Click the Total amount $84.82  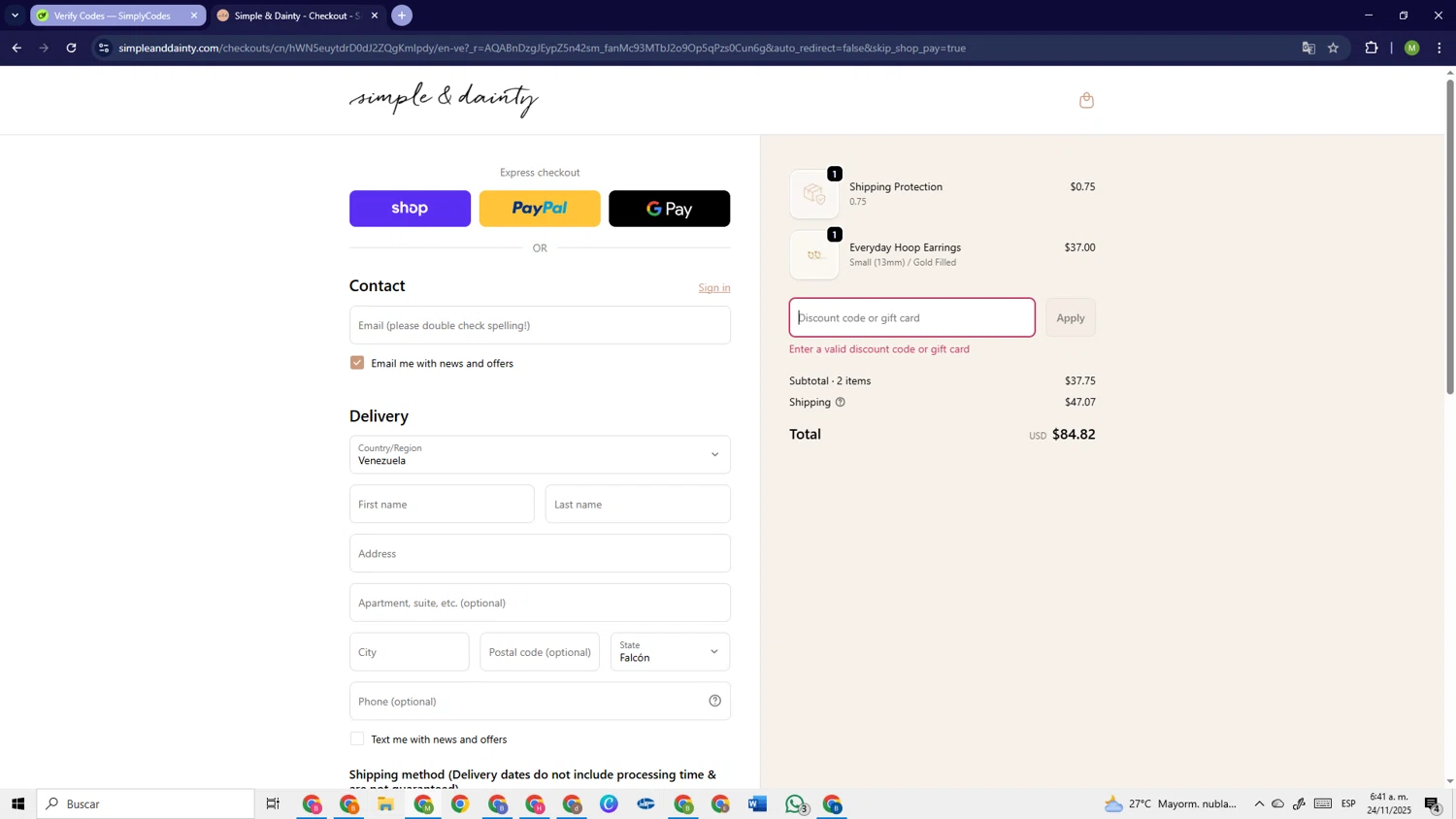[1074, 434]
